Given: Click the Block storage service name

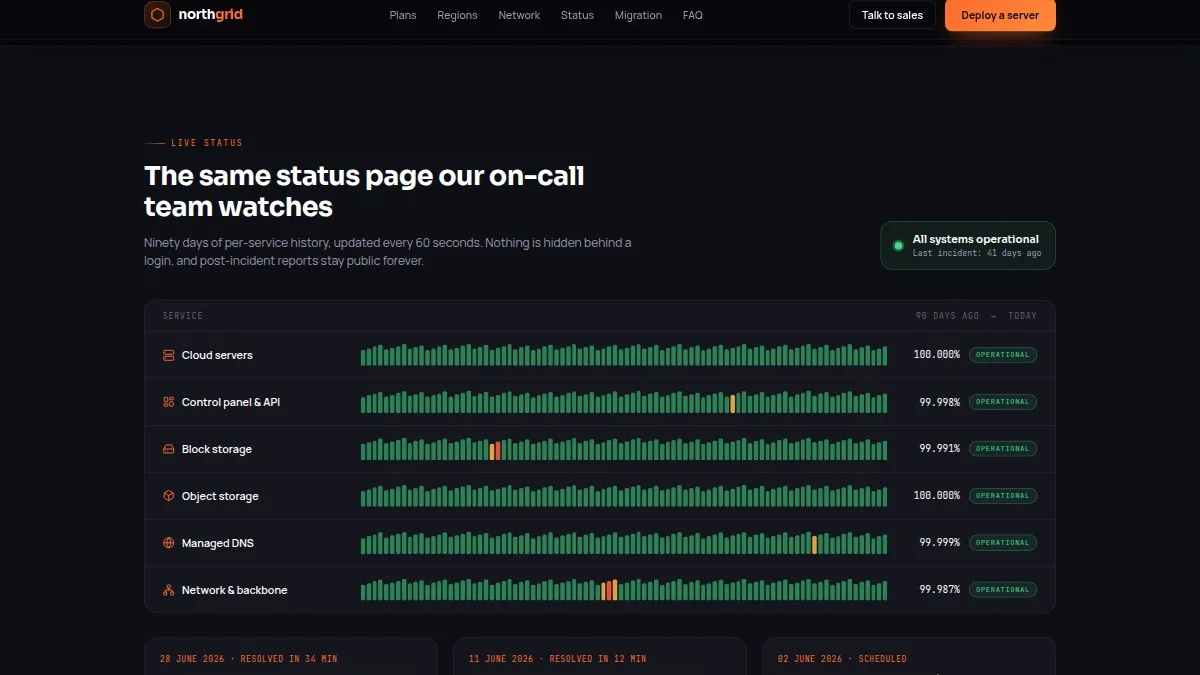Looking at the screenshot, I should click(x=217, y=449).
